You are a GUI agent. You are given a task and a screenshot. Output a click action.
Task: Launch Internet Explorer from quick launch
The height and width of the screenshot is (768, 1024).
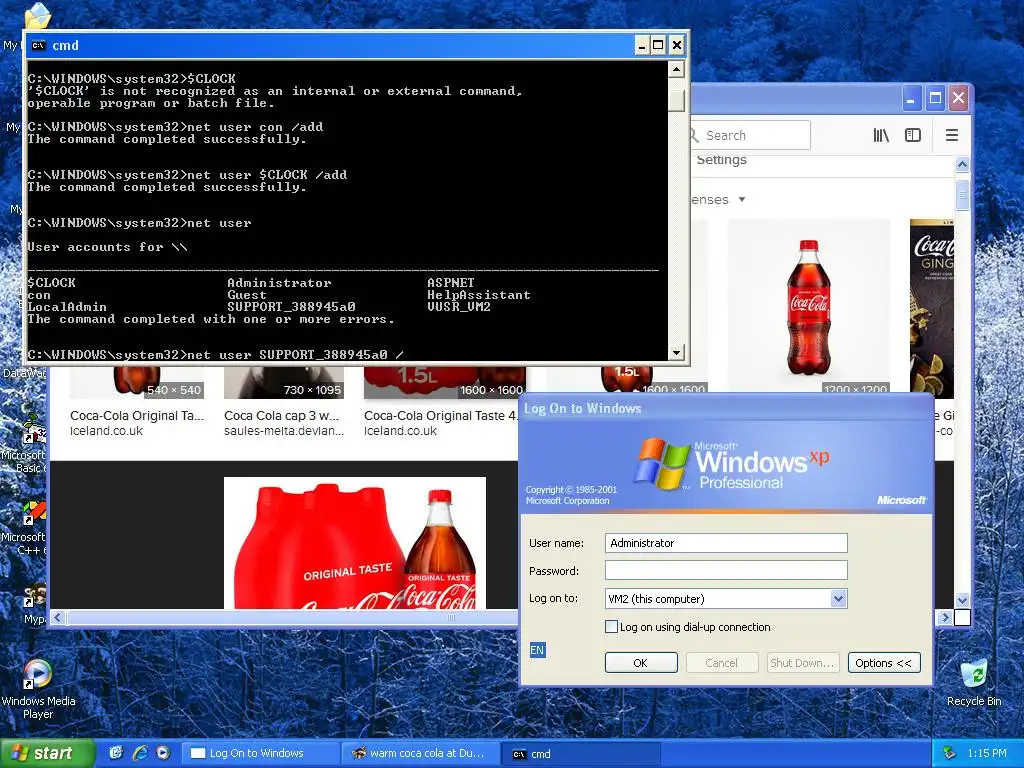point(140,753)
